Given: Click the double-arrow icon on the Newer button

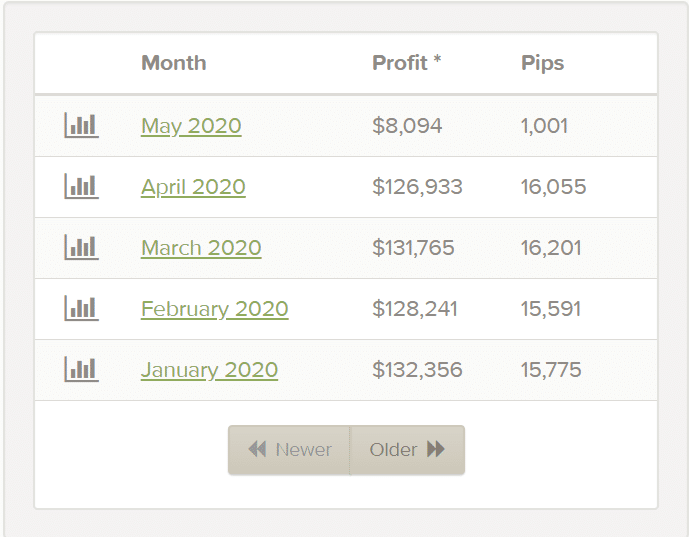Looking at the screenshot, I should point(257,449).
